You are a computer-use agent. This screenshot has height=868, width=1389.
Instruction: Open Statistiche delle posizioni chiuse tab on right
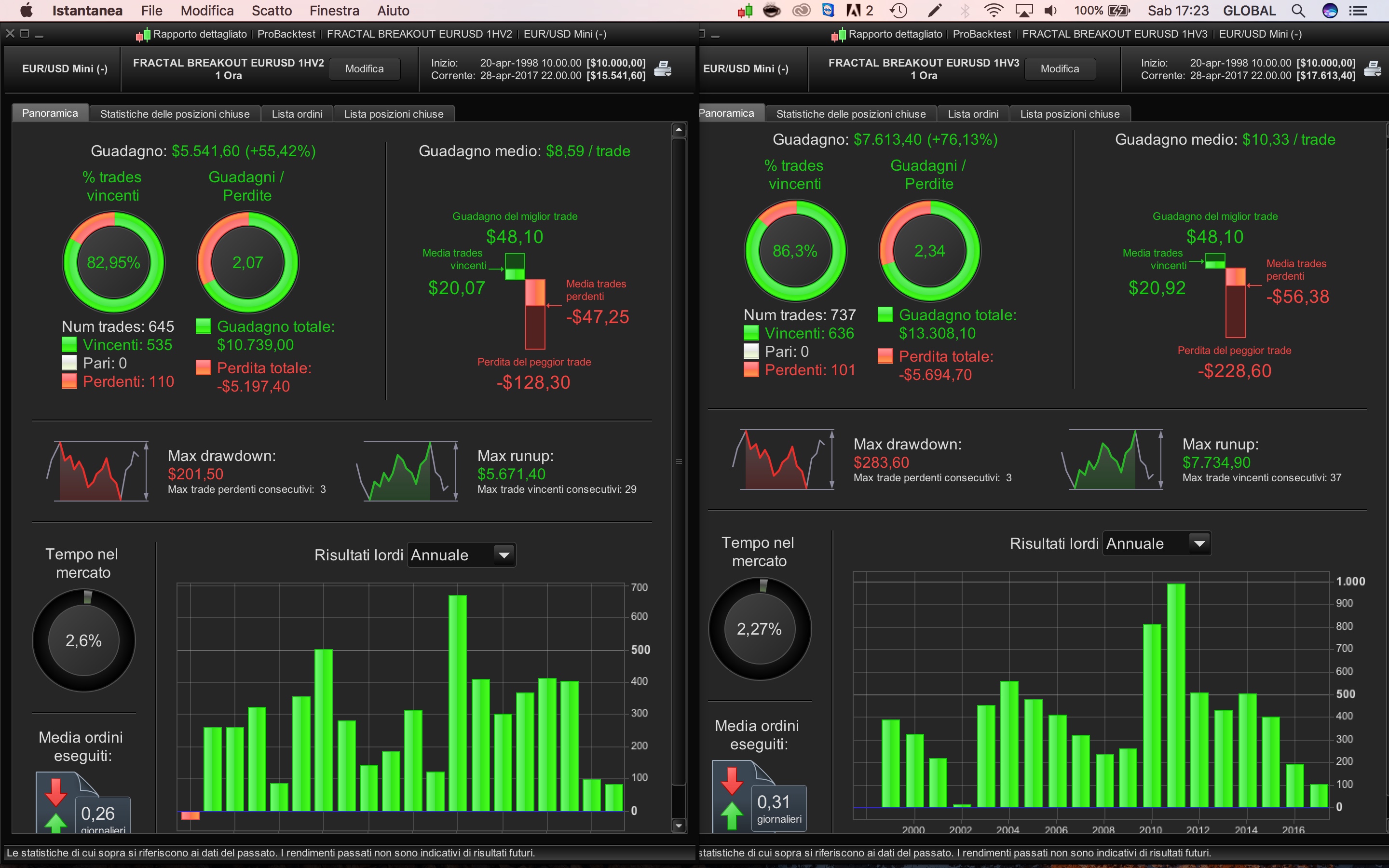coord(851,114)
